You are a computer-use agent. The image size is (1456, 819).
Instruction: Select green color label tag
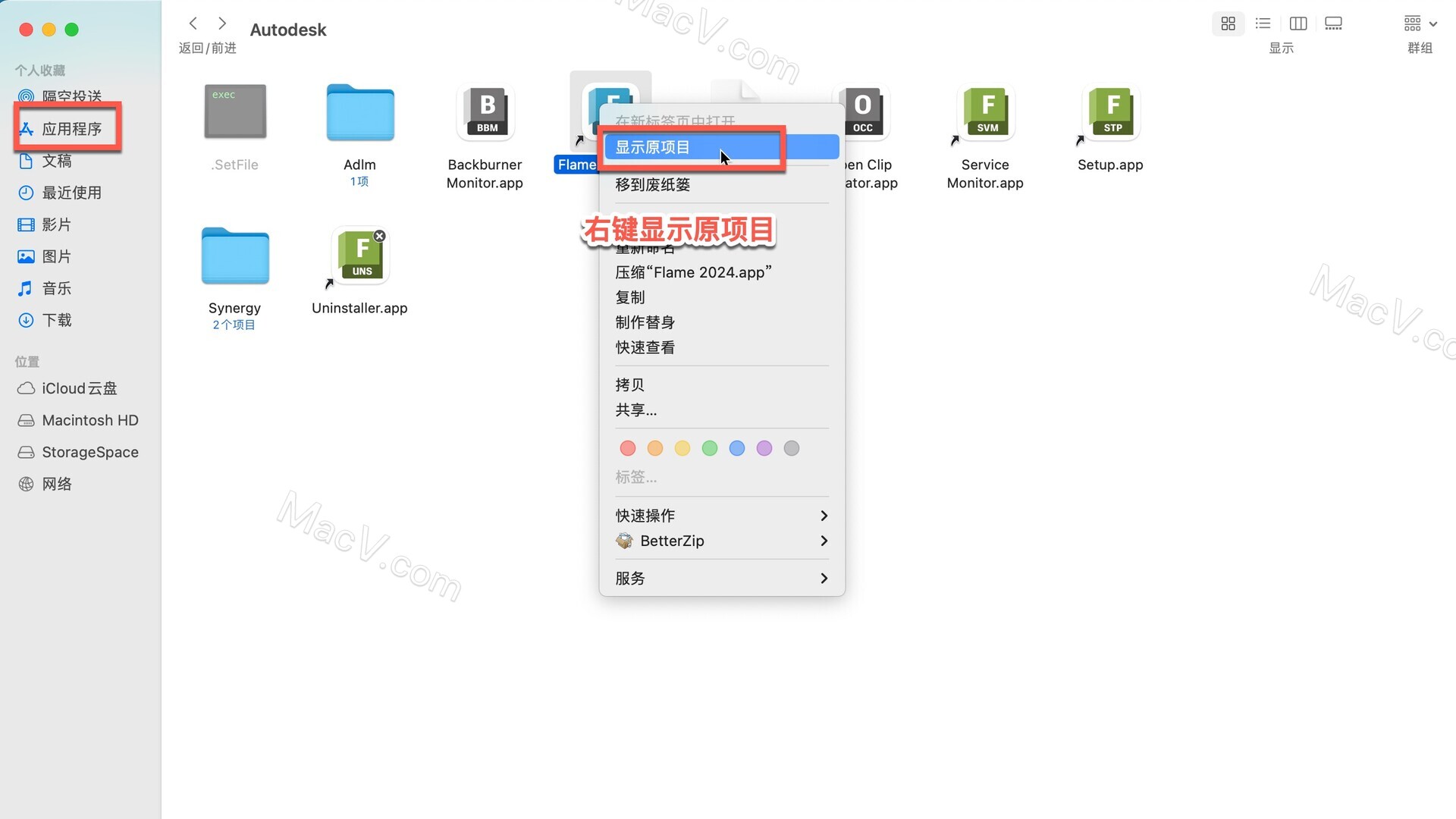click(710, 448)
